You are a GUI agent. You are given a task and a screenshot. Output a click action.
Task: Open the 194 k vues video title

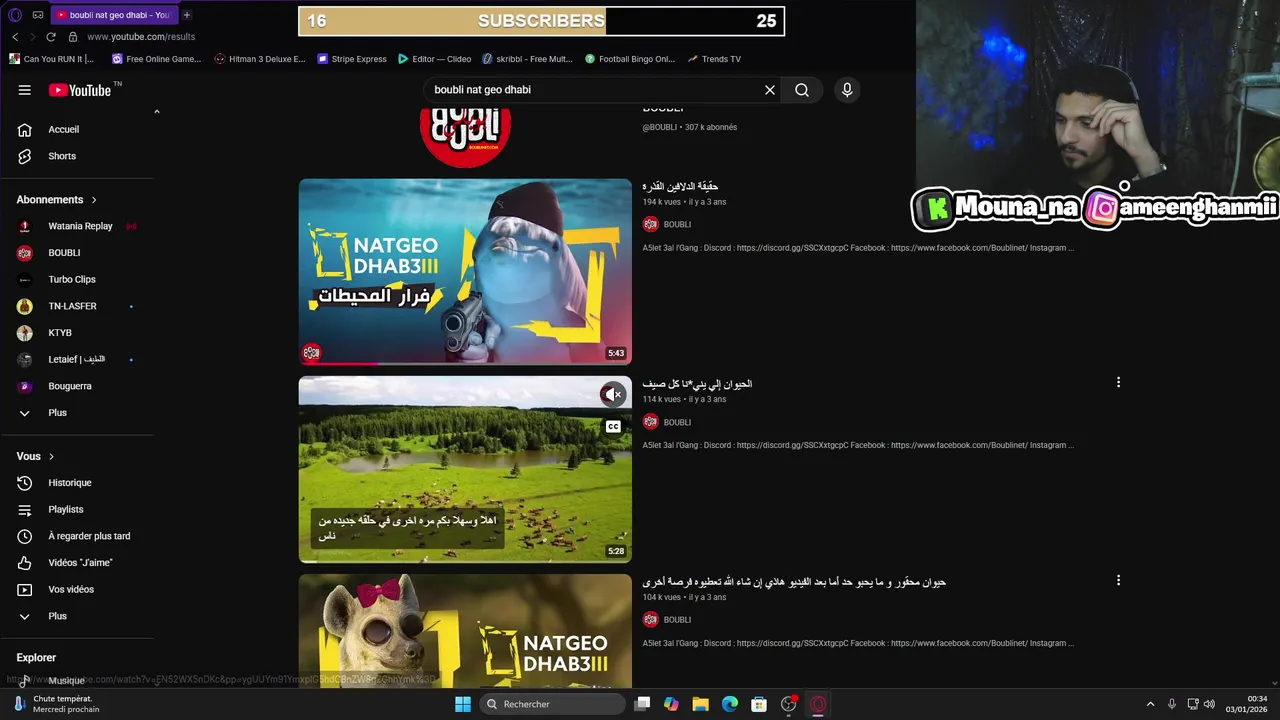680,186
